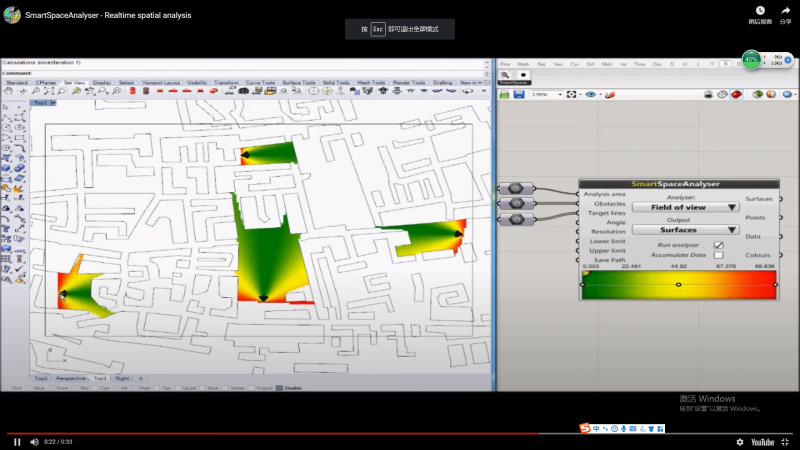Click the green preview selected-only icon

pyautogui.click(x=758, y=94)
